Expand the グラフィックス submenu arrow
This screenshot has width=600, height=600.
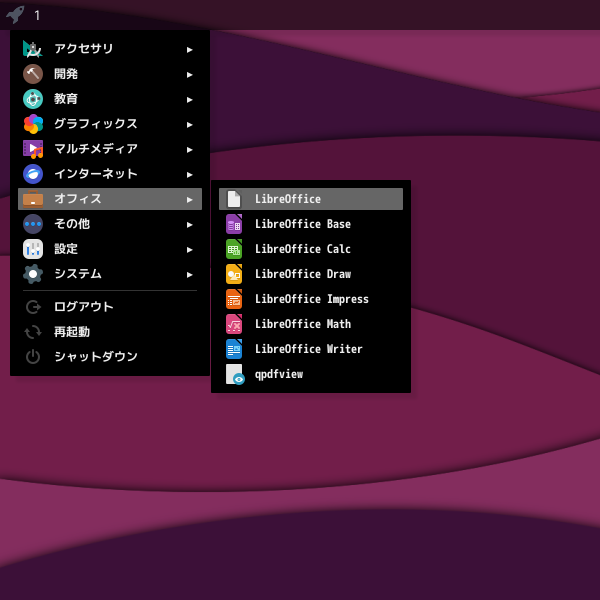click(x=189, y=125)
